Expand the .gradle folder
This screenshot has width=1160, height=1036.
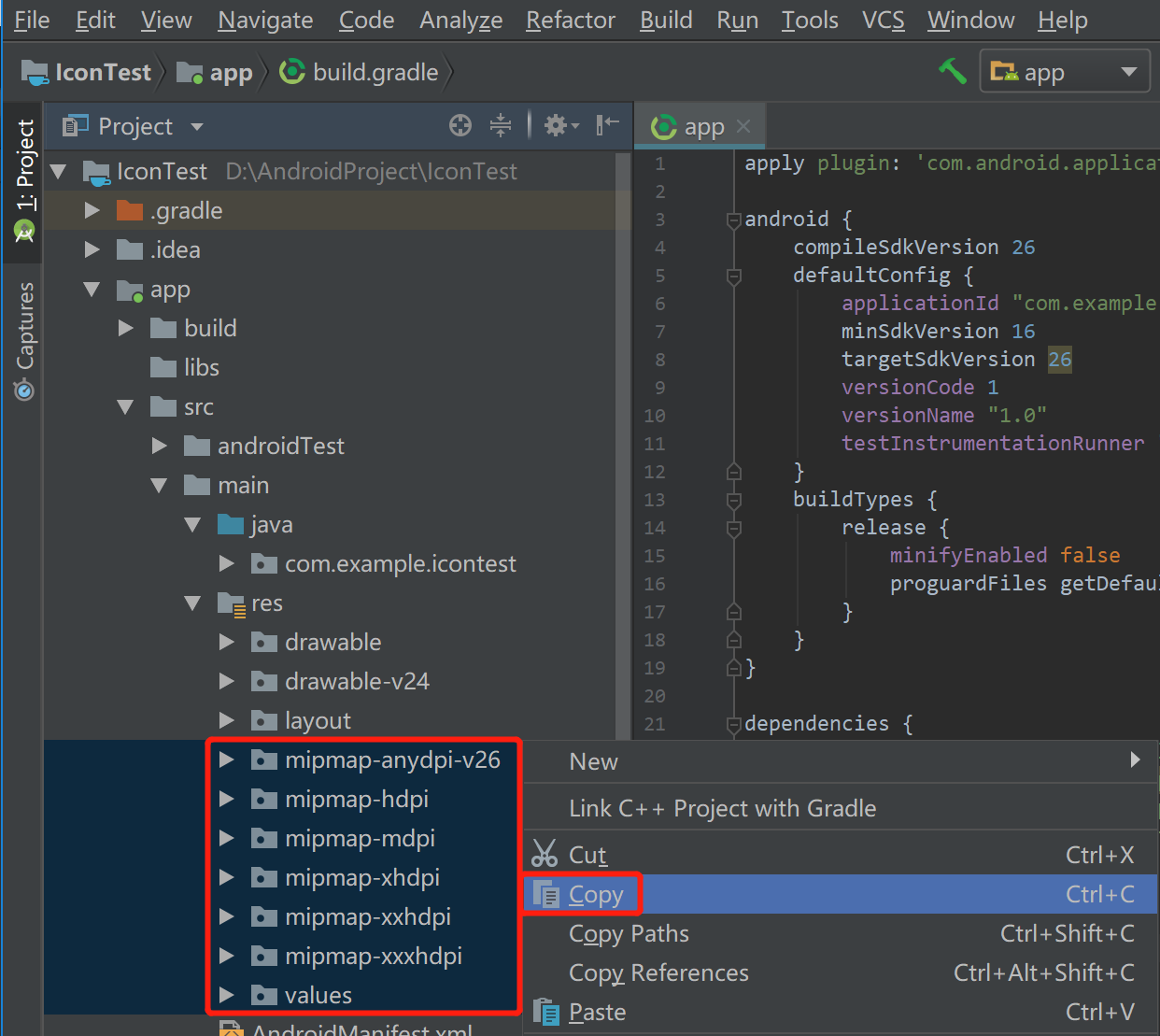[92, 210]
